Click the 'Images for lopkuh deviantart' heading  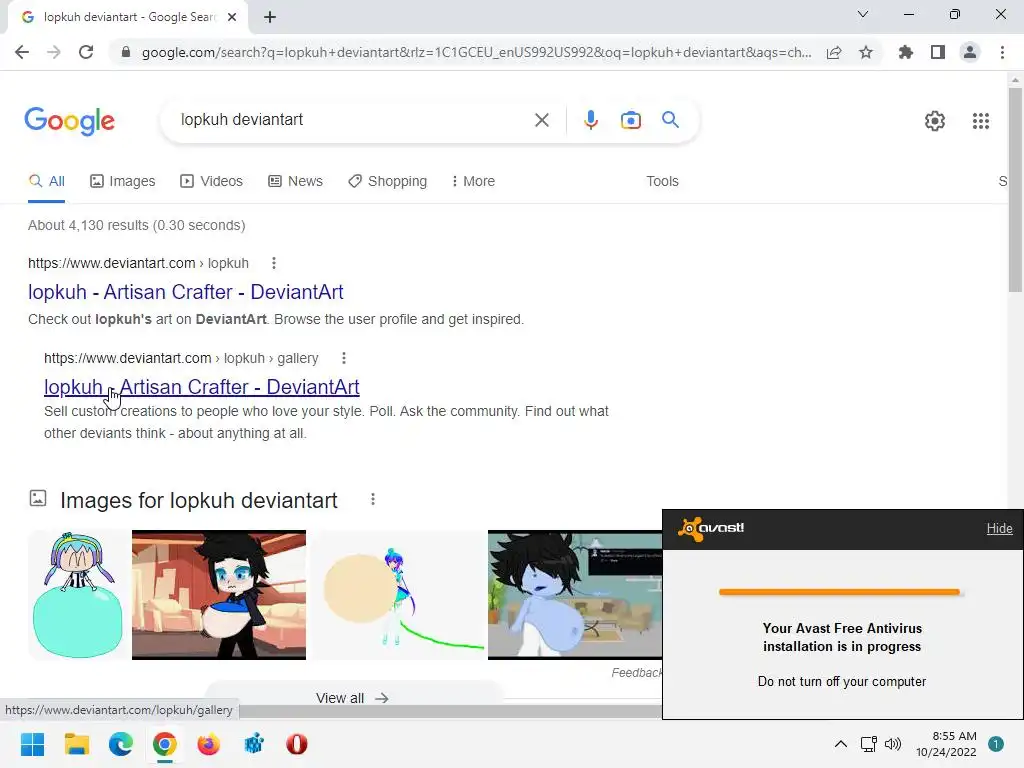click(x=199, y=500)
